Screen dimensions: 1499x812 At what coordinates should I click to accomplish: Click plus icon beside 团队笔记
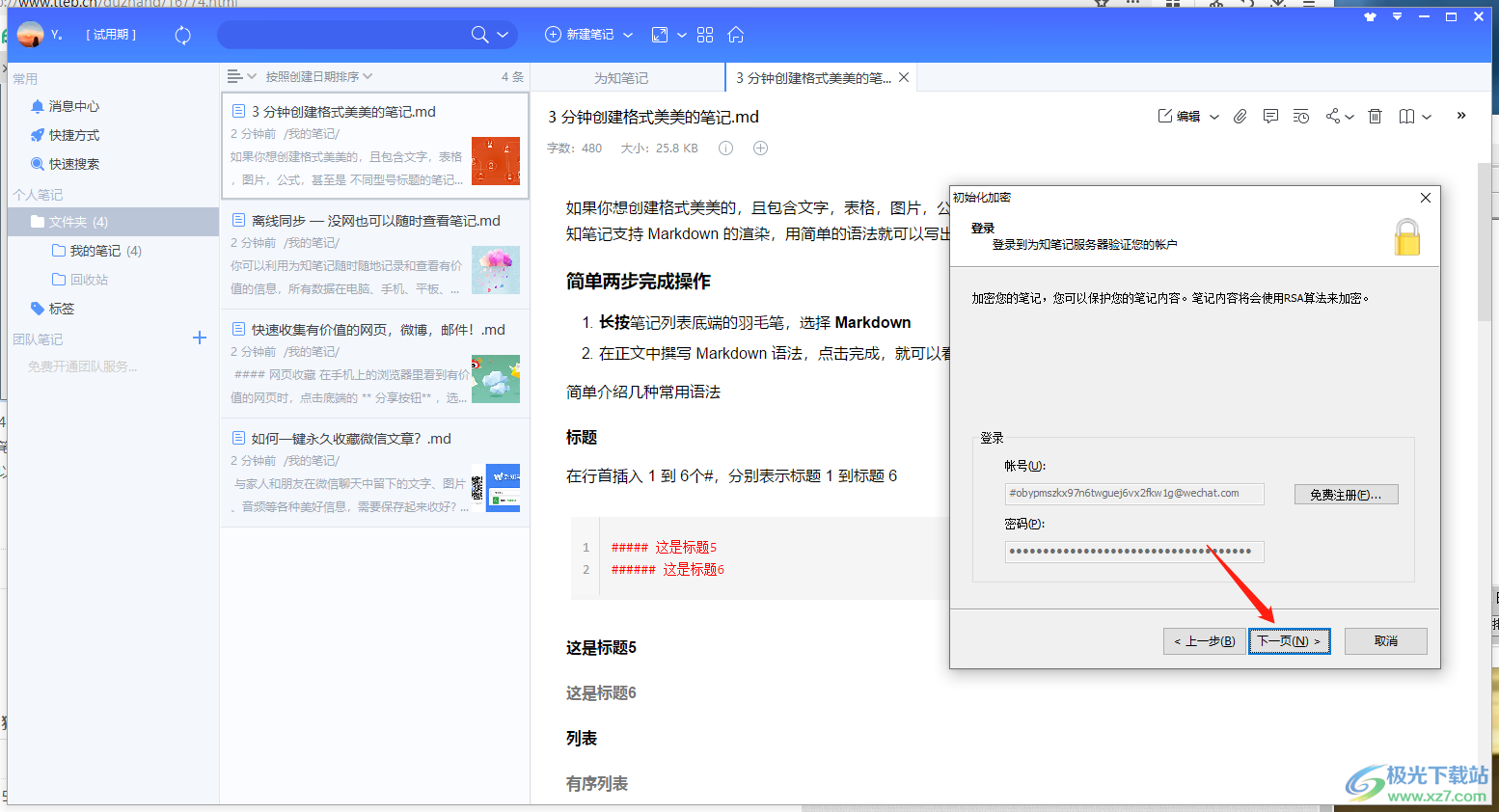tap(200, 338)
